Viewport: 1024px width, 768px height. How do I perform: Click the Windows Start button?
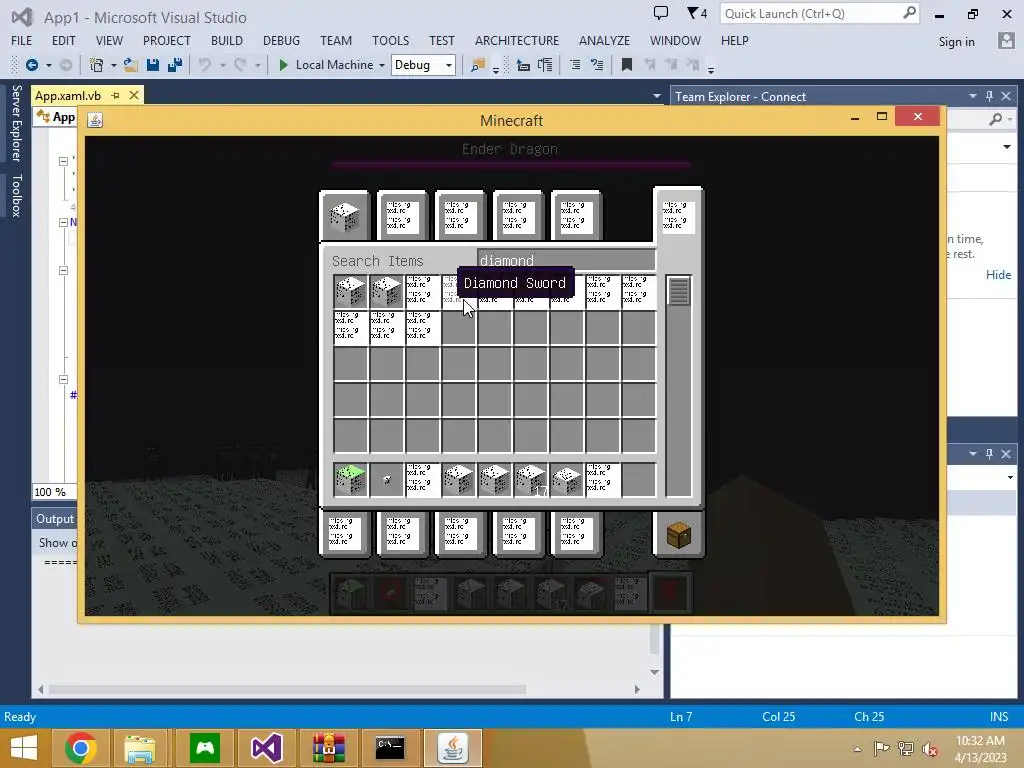click(x=24, y=748)
